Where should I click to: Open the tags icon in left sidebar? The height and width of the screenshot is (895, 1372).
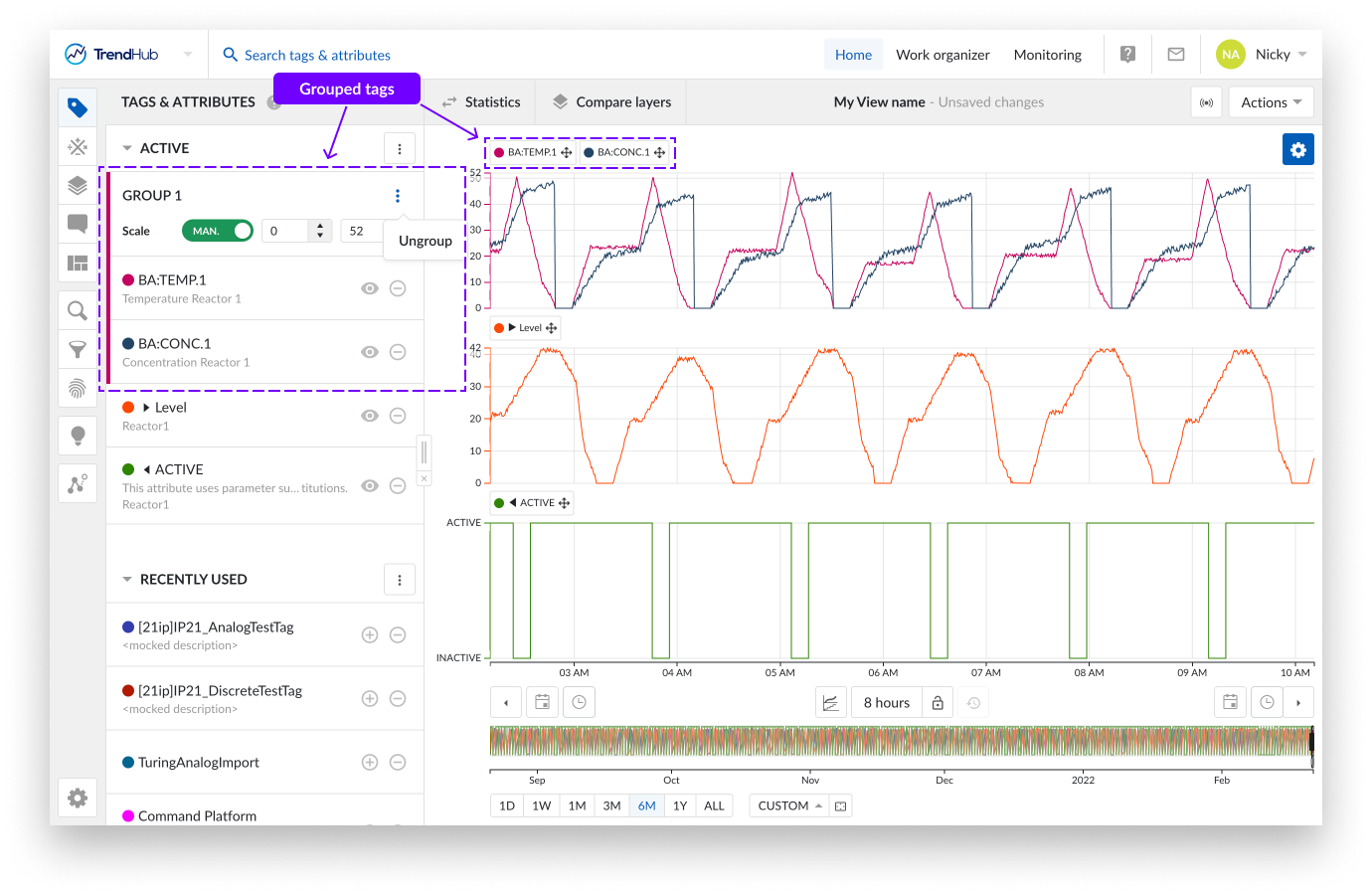78,107
